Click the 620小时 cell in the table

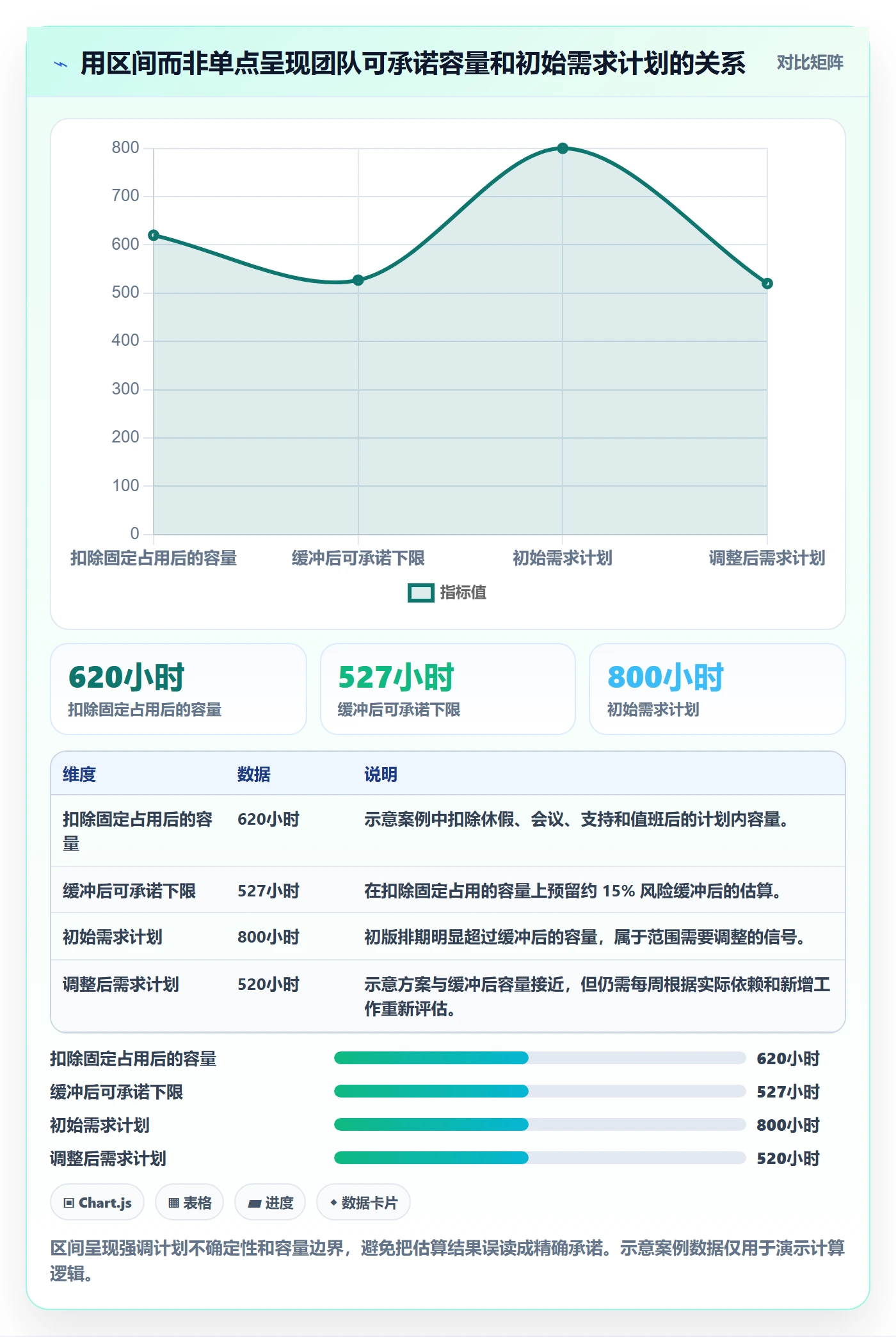point(269,819)
